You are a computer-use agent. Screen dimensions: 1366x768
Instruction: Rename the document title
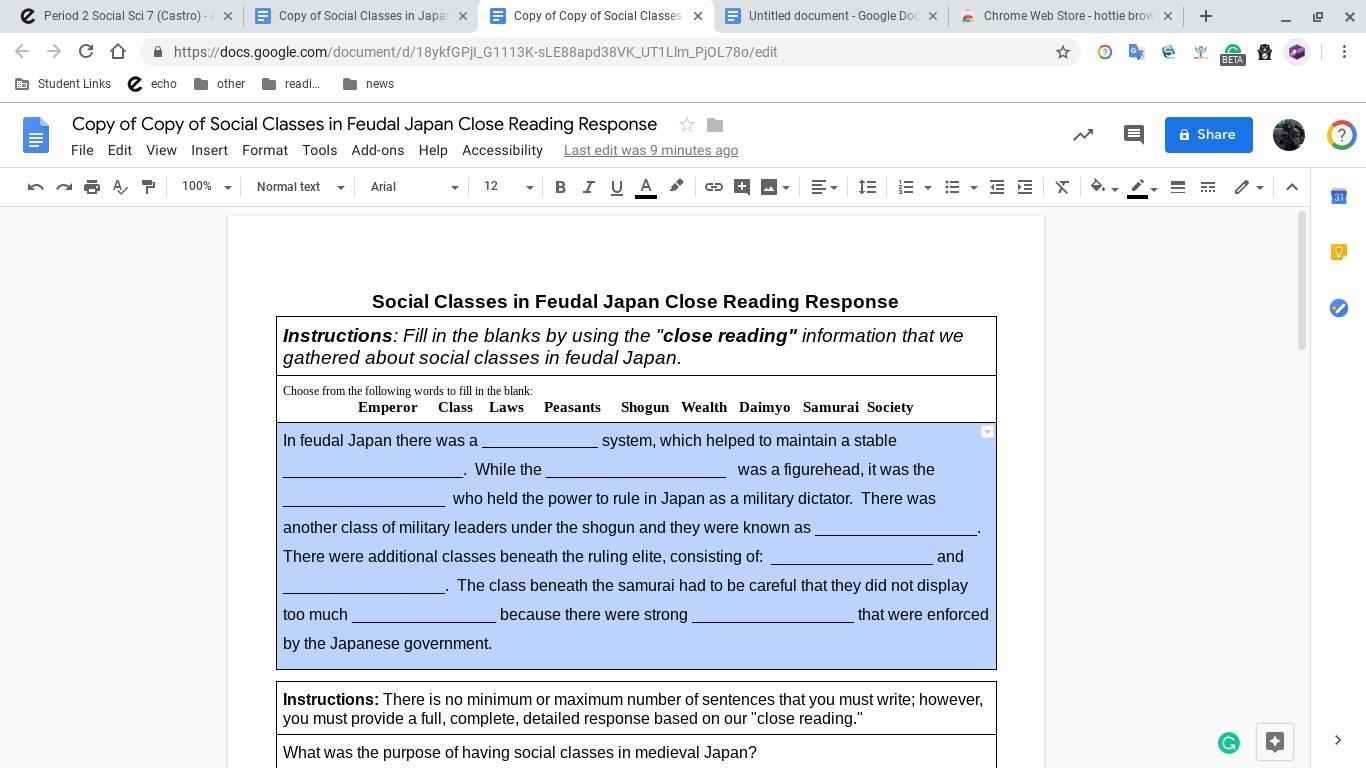point(364,124)
